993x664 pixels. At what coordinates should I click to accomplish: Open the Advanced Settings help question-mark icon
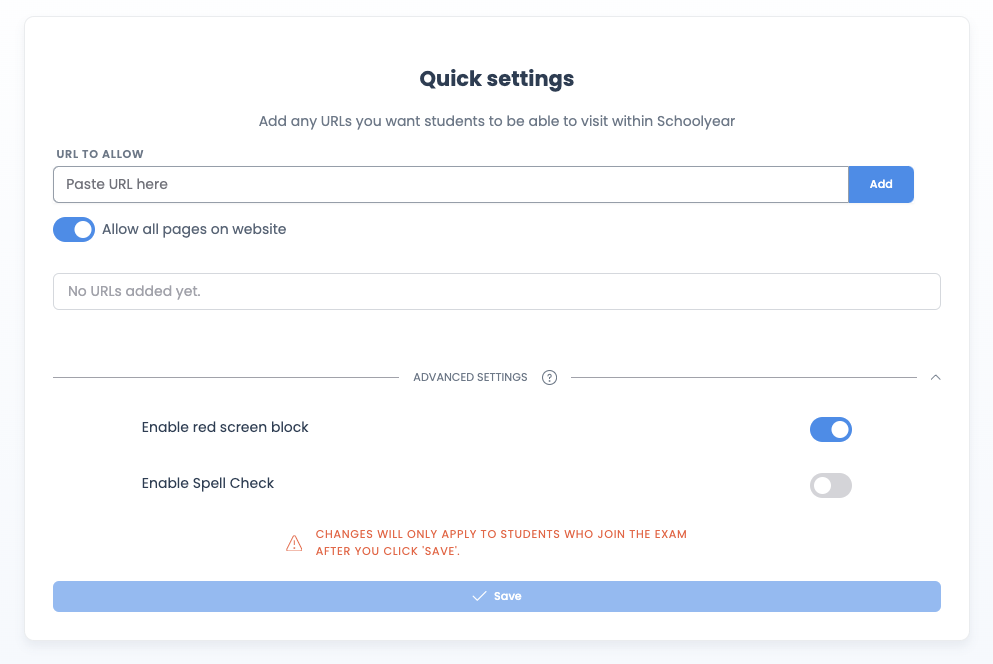549,378
